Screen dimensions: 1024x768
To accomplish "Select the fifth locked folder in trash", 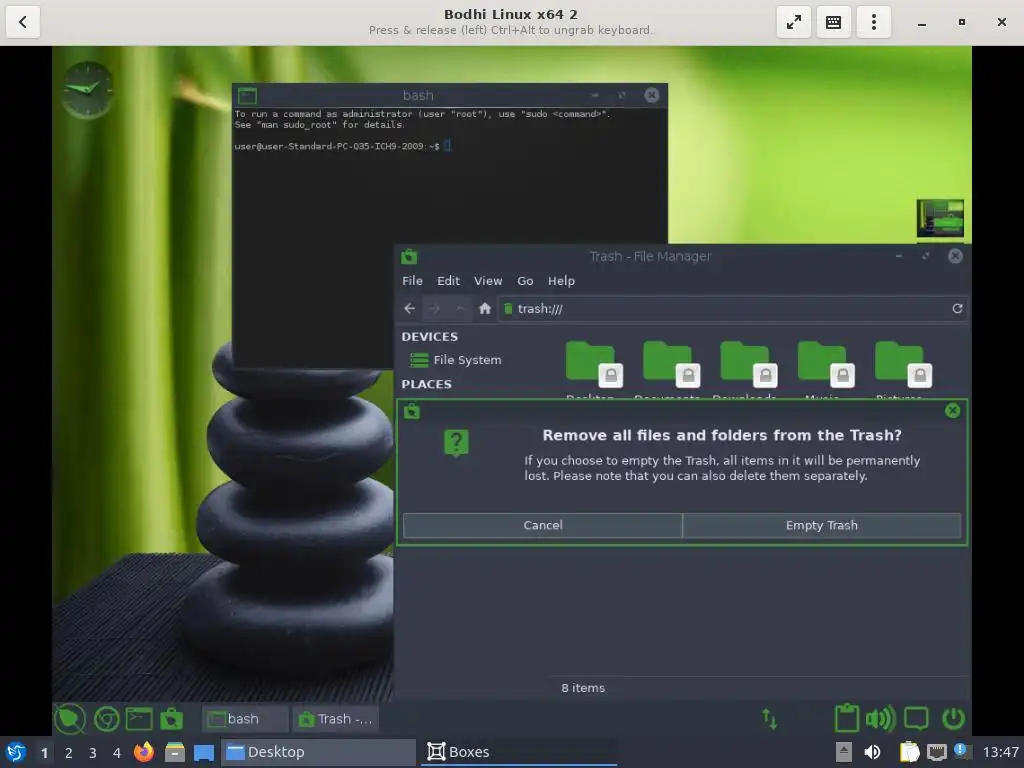I will coord(902,364).
